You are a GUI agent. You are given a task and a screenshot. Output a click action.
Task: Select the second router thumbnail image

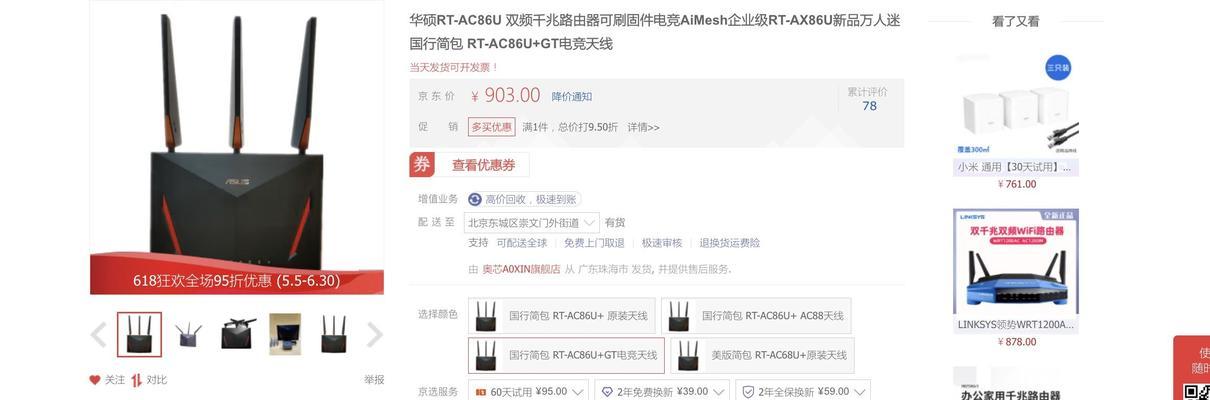[x=188, y=334]
